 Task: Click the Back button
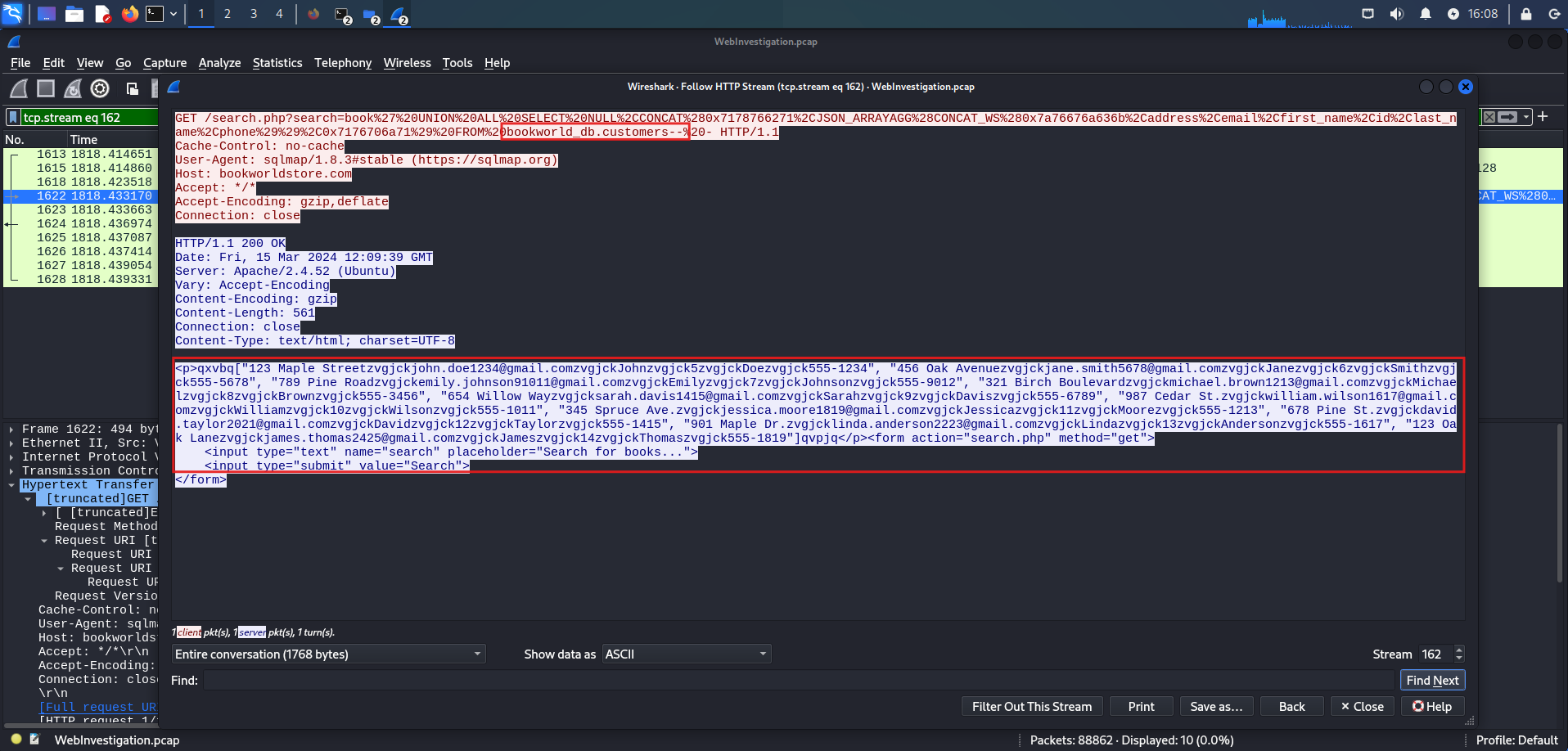coord(1291,706)
